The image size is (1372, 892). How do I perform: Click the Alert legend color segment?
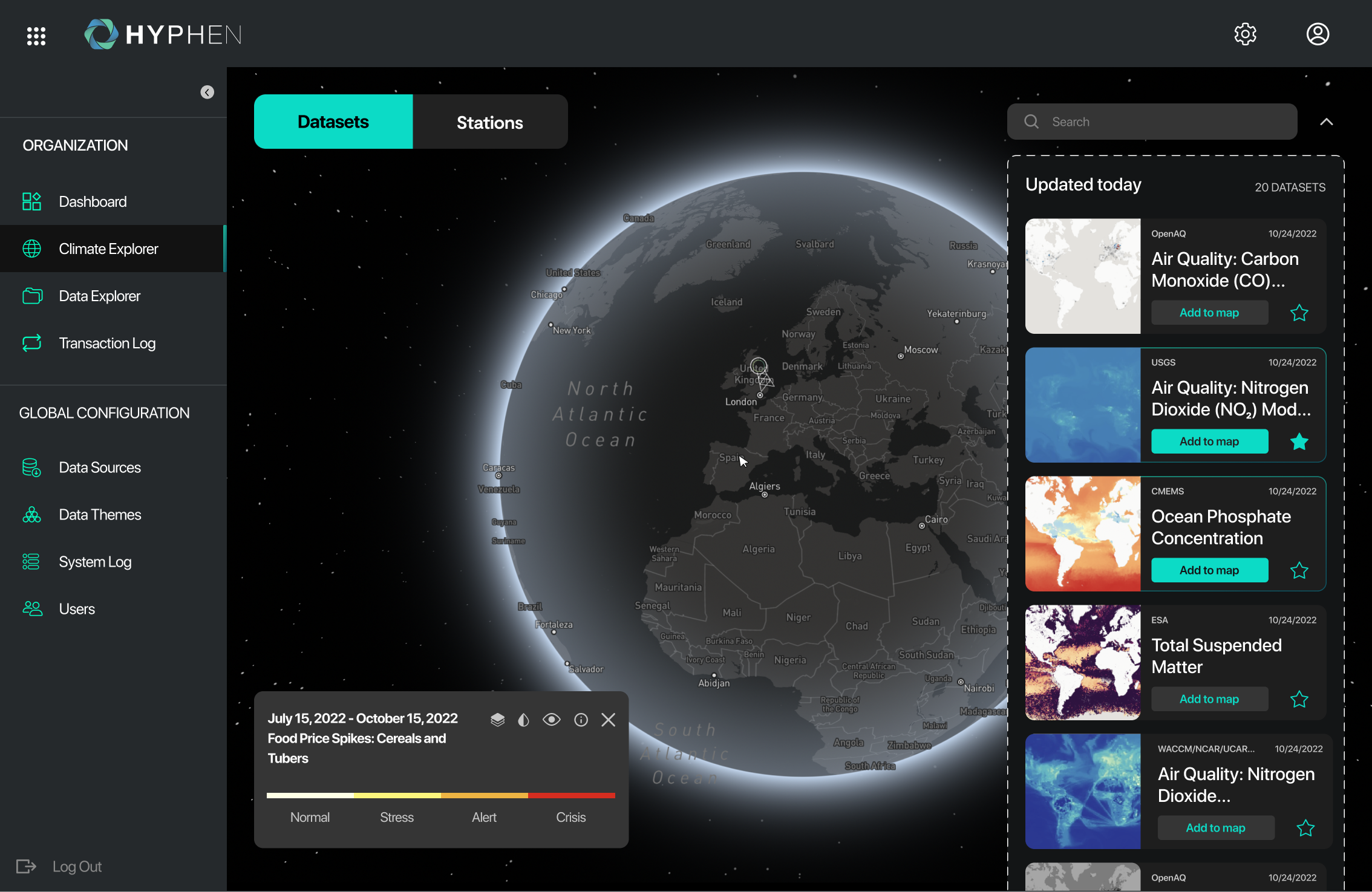click(x=485, y=796)
